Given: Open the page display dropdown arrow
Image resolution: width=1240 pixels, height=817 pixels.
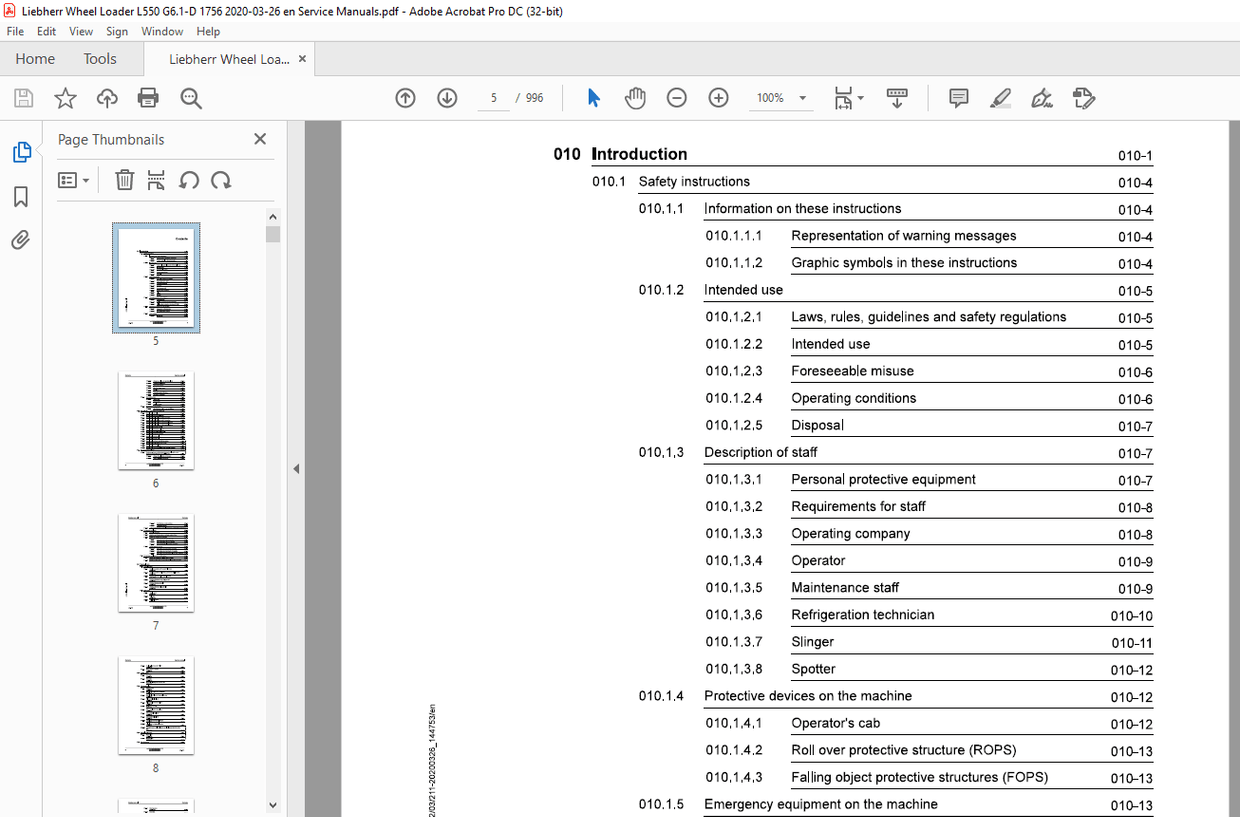Looking at the screenshot, I should (860, 98).
